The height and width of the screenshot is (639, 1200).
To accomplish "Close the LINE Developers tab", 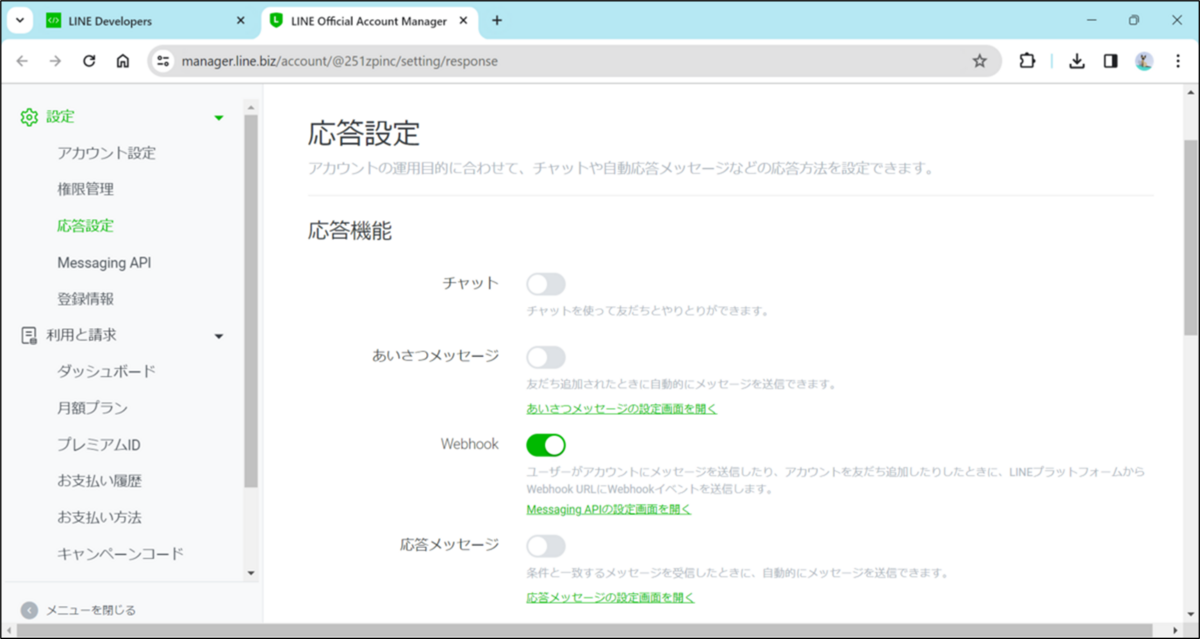I will pos(240,20).
